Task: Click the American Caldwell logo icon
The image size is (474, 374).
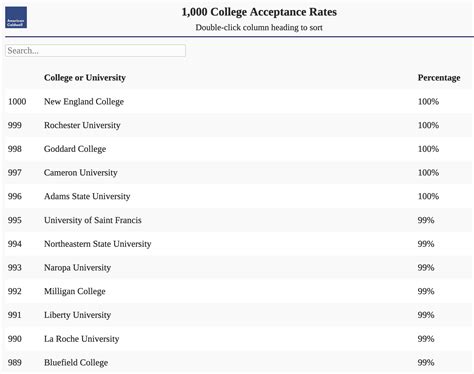Action: click(16, 17)
